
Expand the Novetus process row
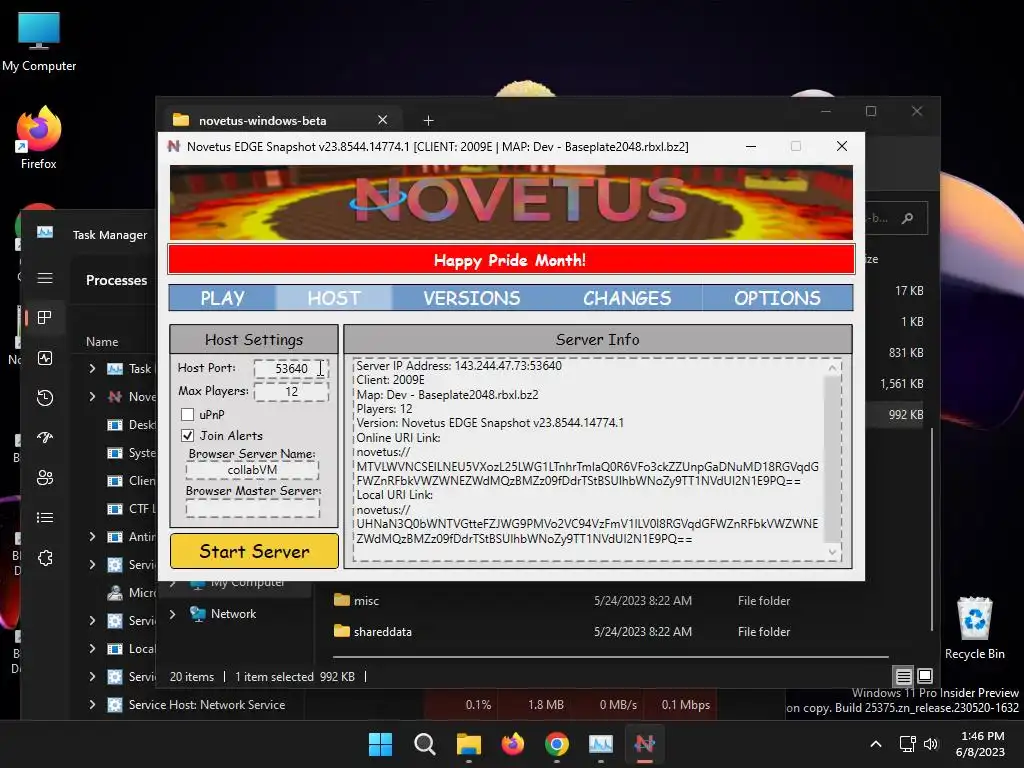click(x=92, y=396)
